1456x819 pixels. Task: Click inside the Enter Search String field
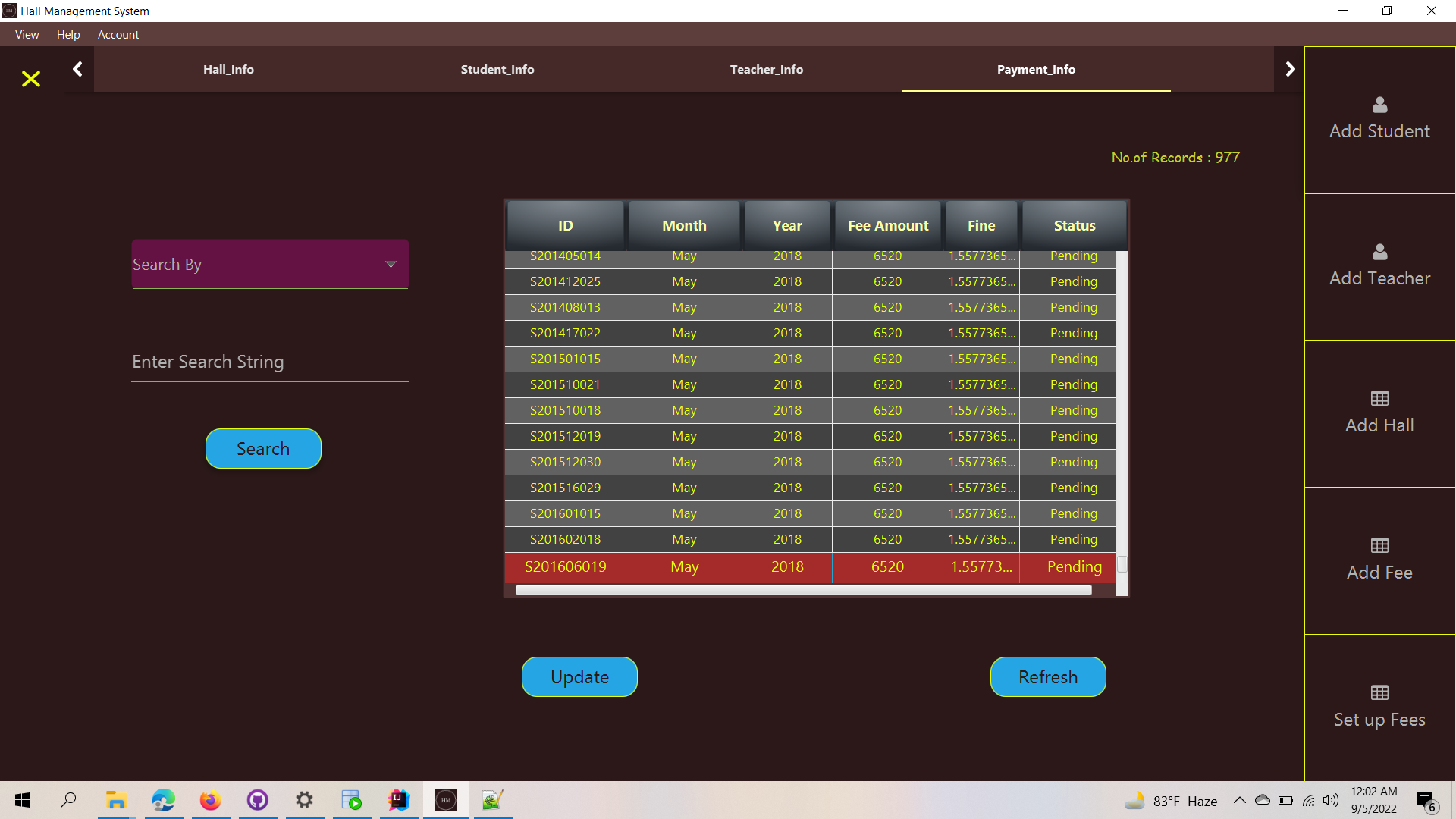[269, 362]
